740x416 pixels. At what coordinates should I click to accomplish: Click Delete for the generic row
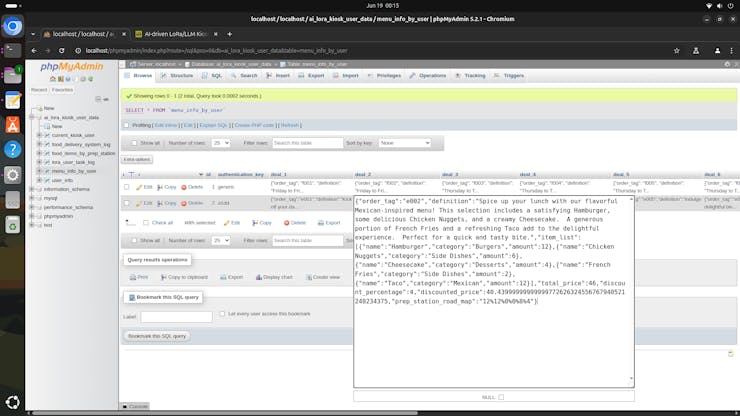click(x=192, y=187)
